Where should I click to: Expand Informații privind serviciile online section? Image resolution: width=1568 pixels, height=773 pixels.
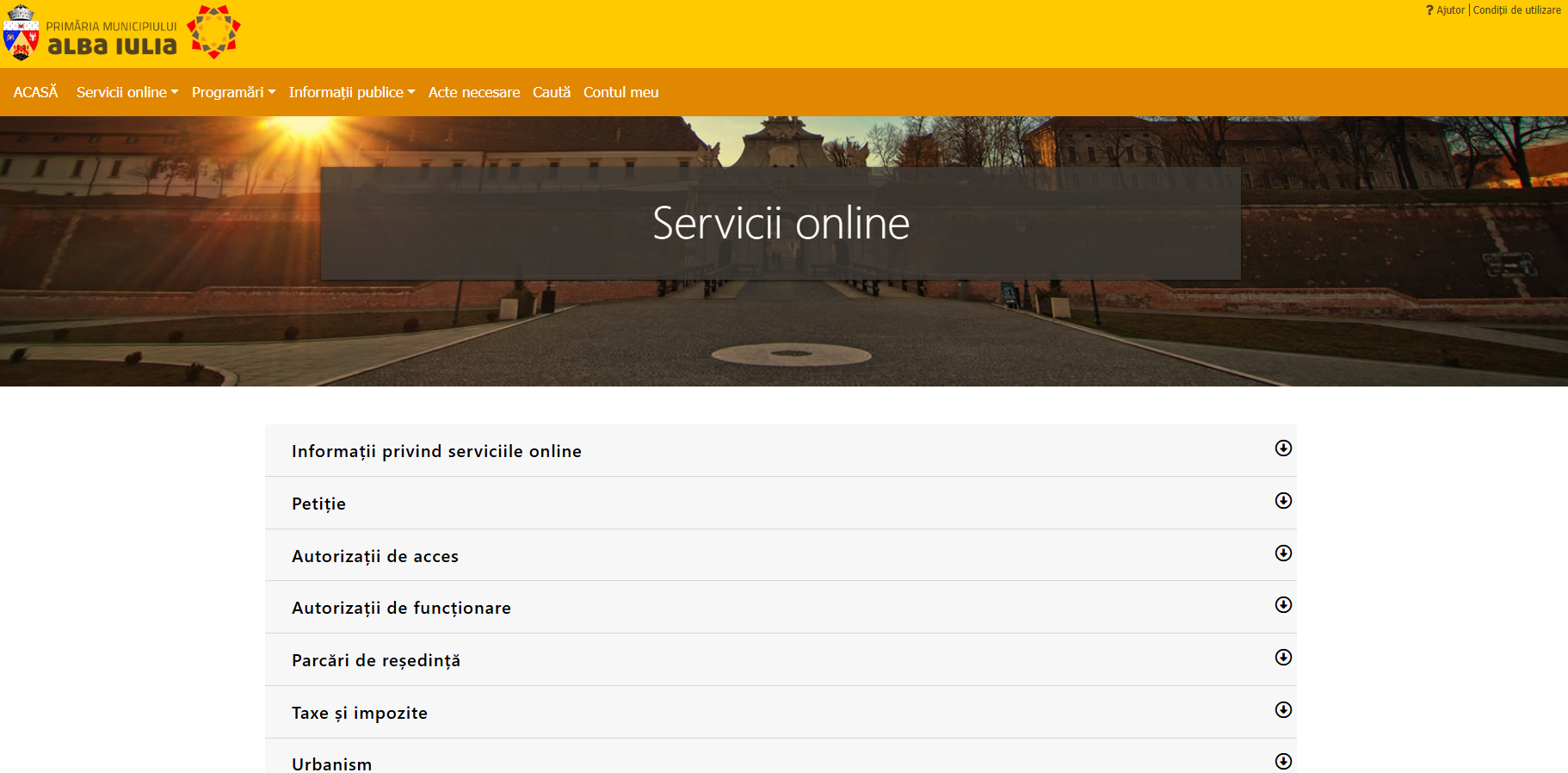pyautogui.click(x=781, y=450)
